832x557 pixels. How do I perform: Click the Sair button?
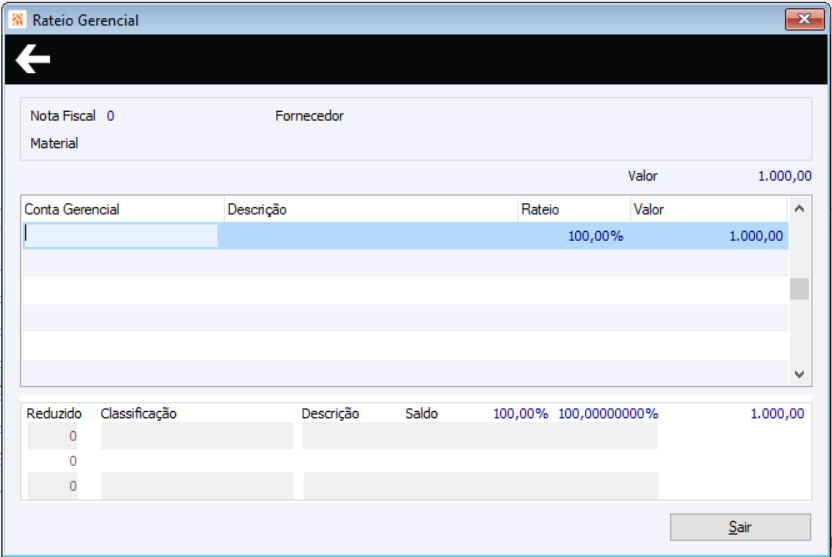740,527
